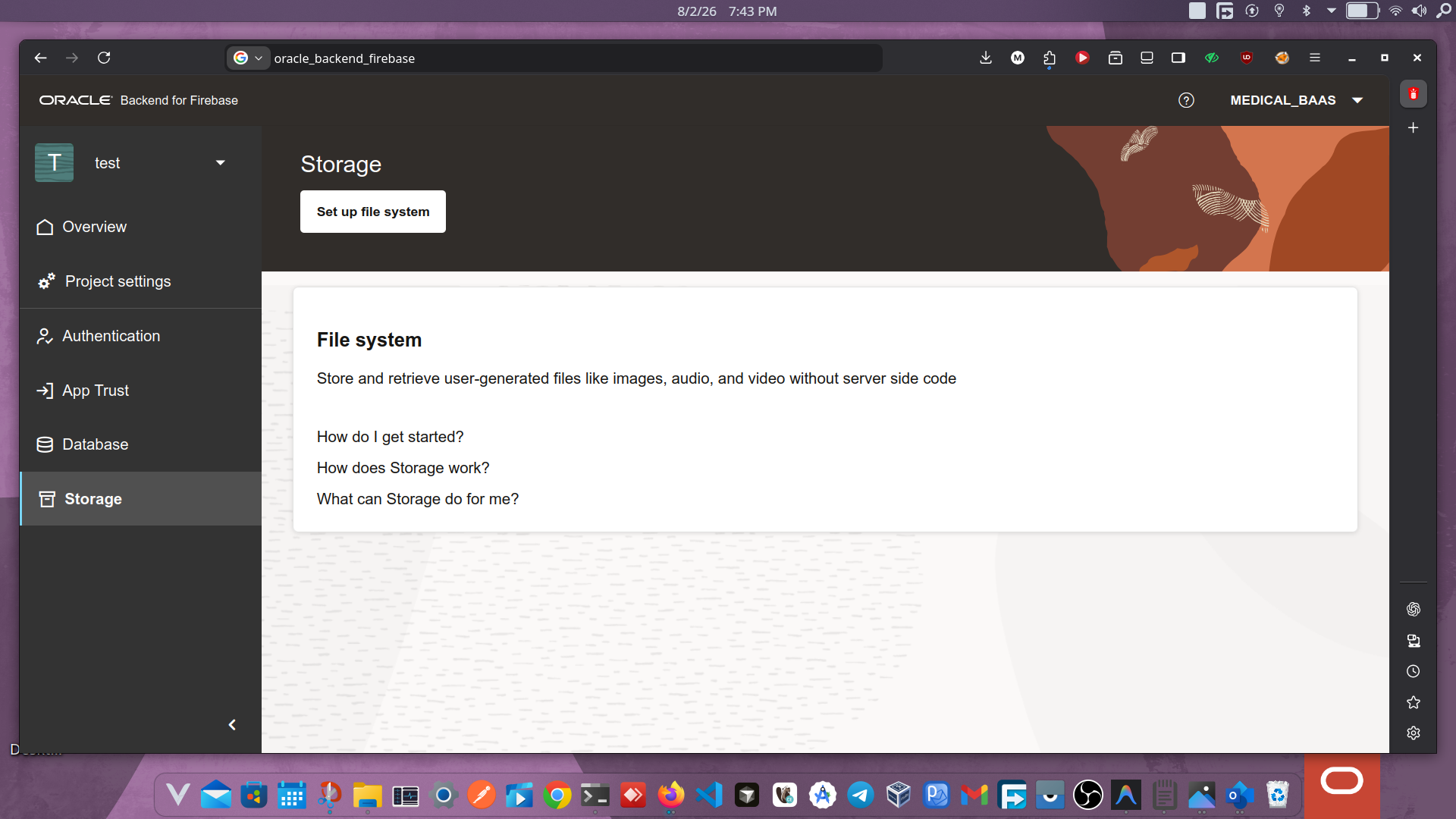Open OBS Studio from the dock
This screenshot has width=1456, height=819.
point(1088,795)
